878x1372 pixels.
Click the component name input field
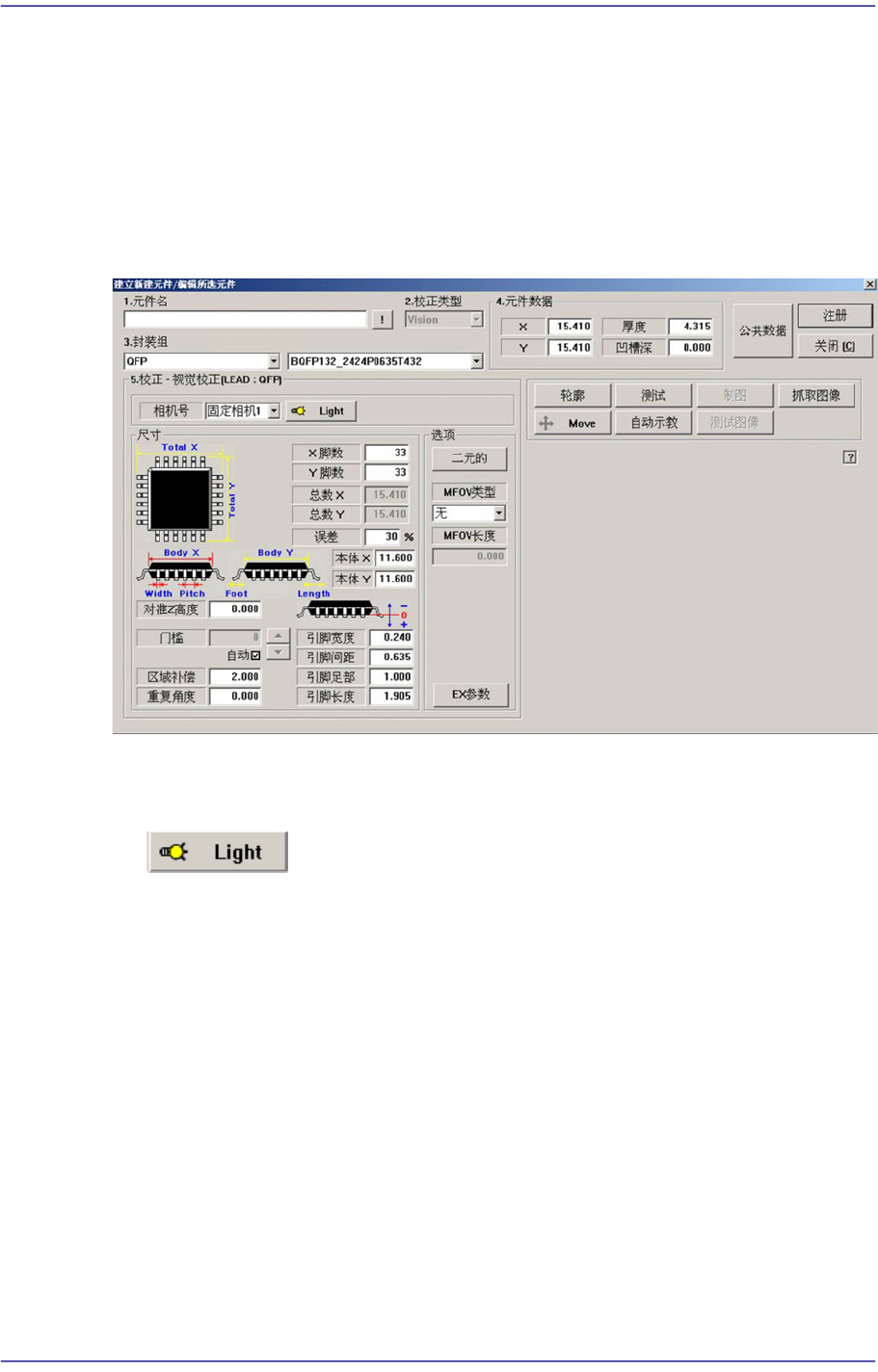coord(246,320)
